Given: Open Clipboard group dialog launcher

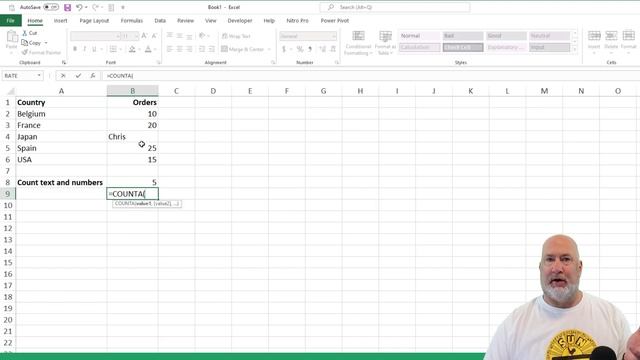Looking at the screenshot, I should pyautogui.click(x=64, y=62).
